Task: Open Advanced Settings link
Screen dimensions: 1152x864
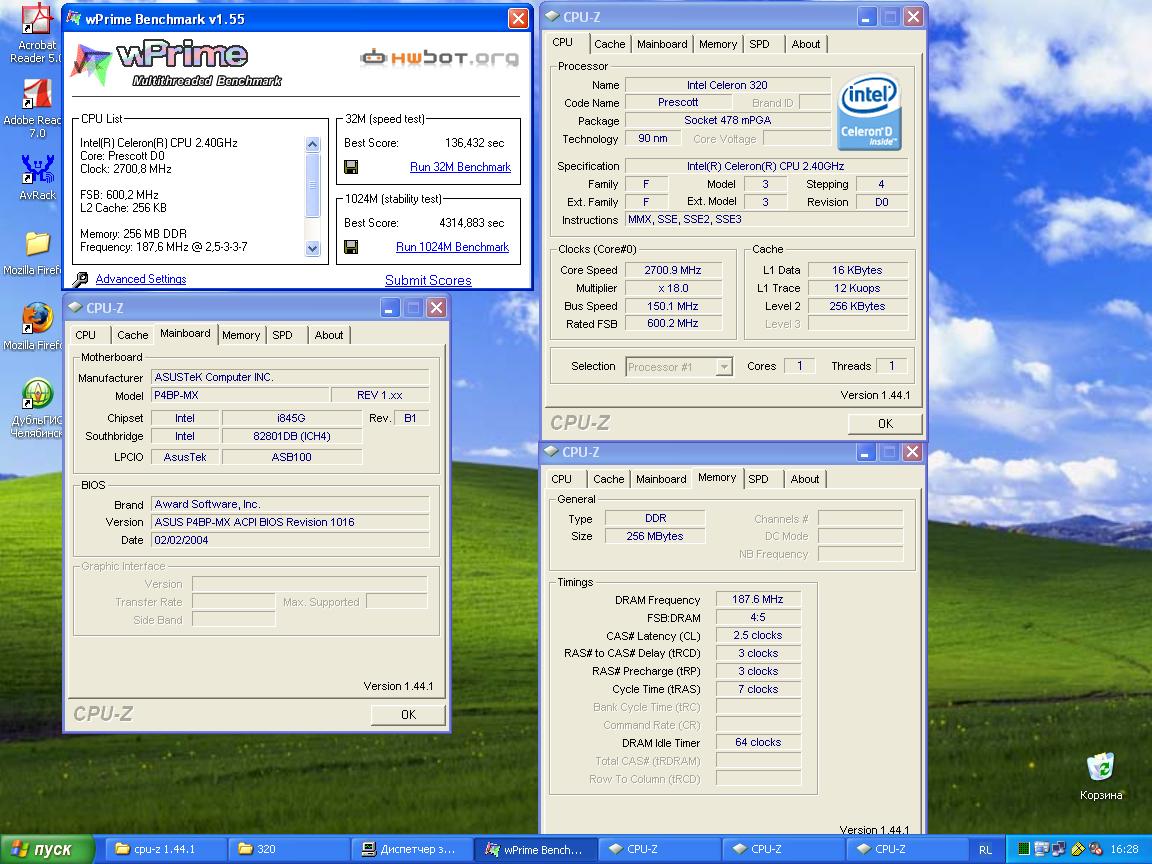Action: pyautogui.click(x=140, y=279)
